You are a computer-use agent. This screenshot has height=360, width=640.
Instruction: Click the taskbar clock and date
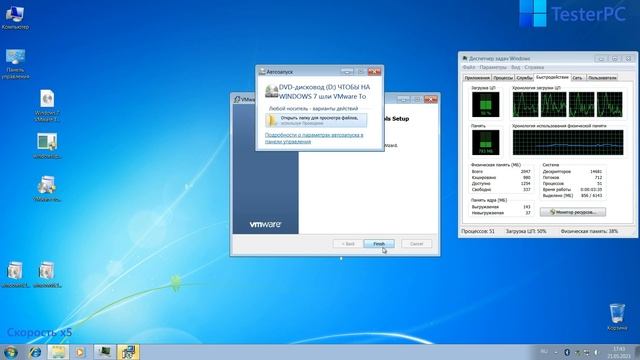(619, 352)
